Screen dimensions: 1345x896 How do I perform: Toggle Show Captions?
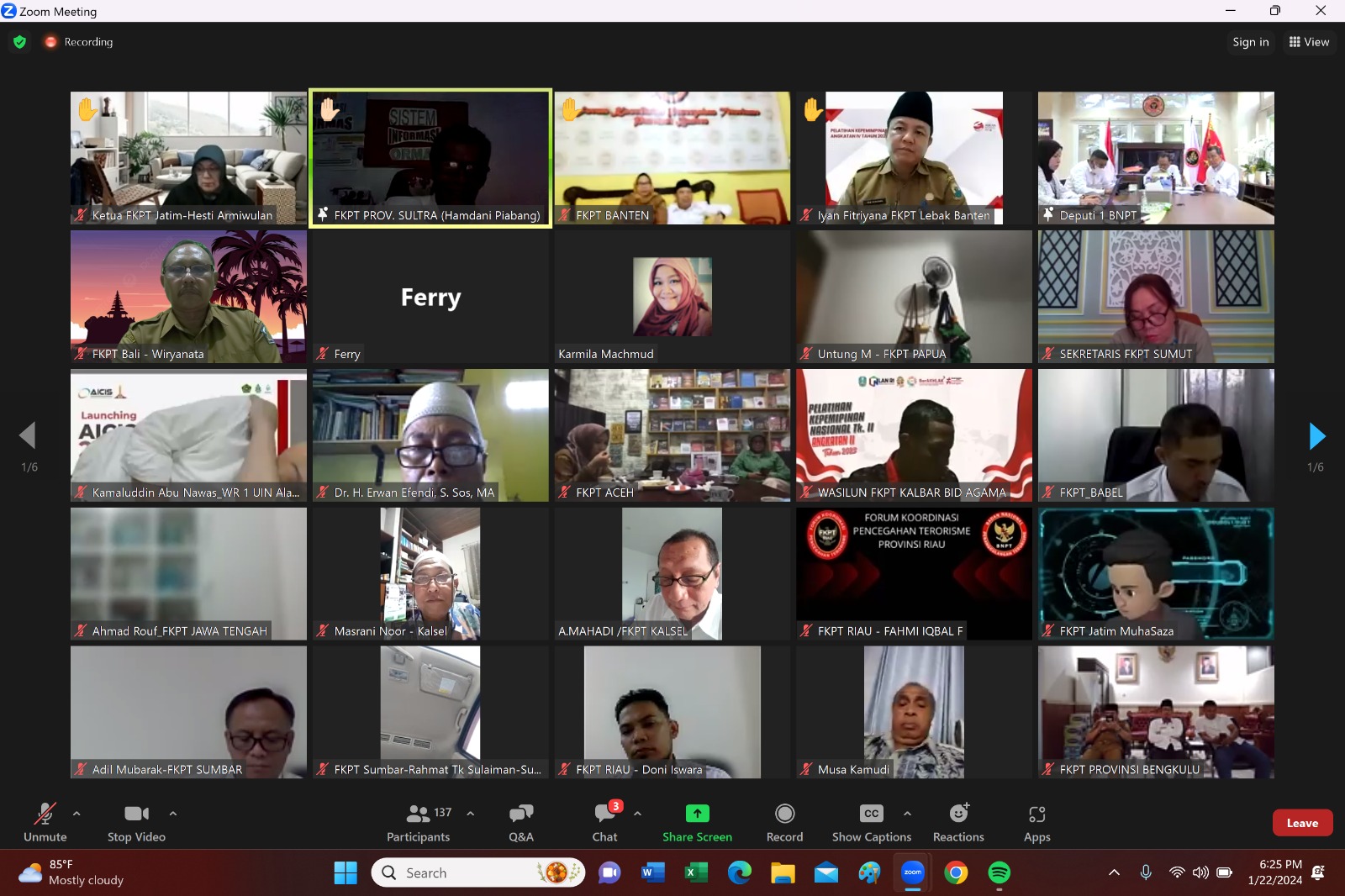click(871, 822)
